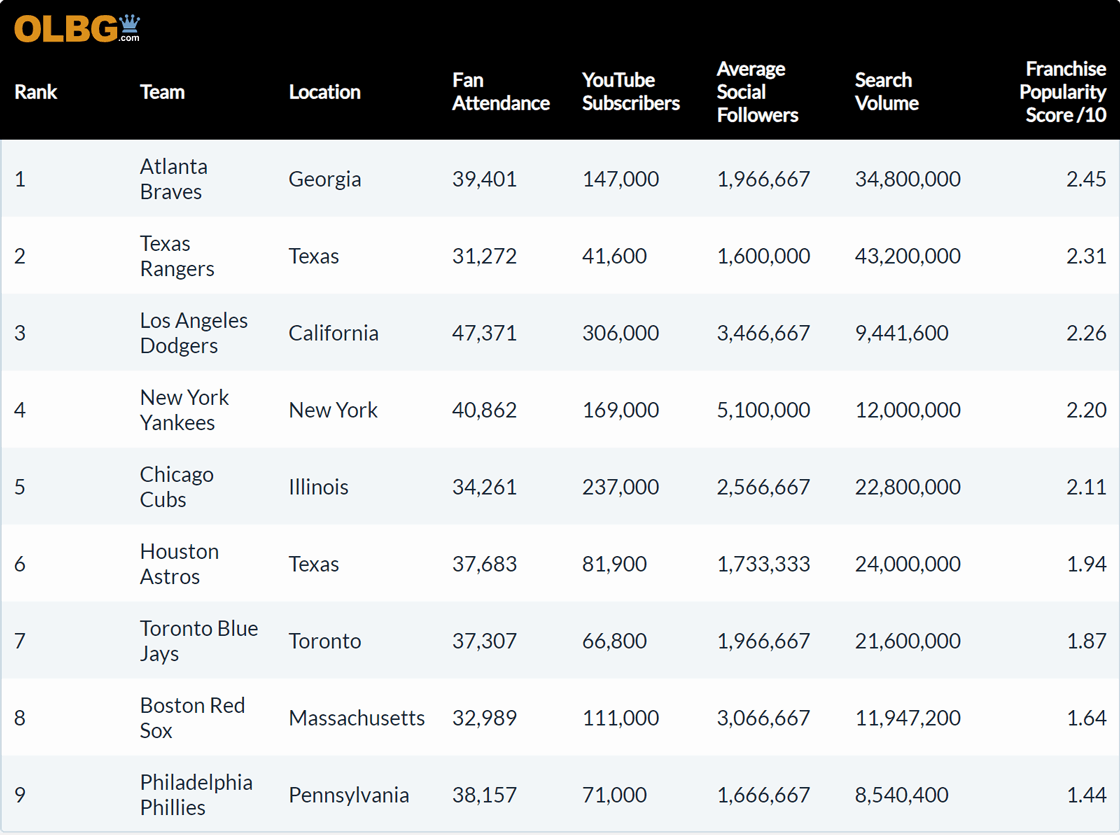Select the Los Angeles Dodgers team cell

click(194, 334)
